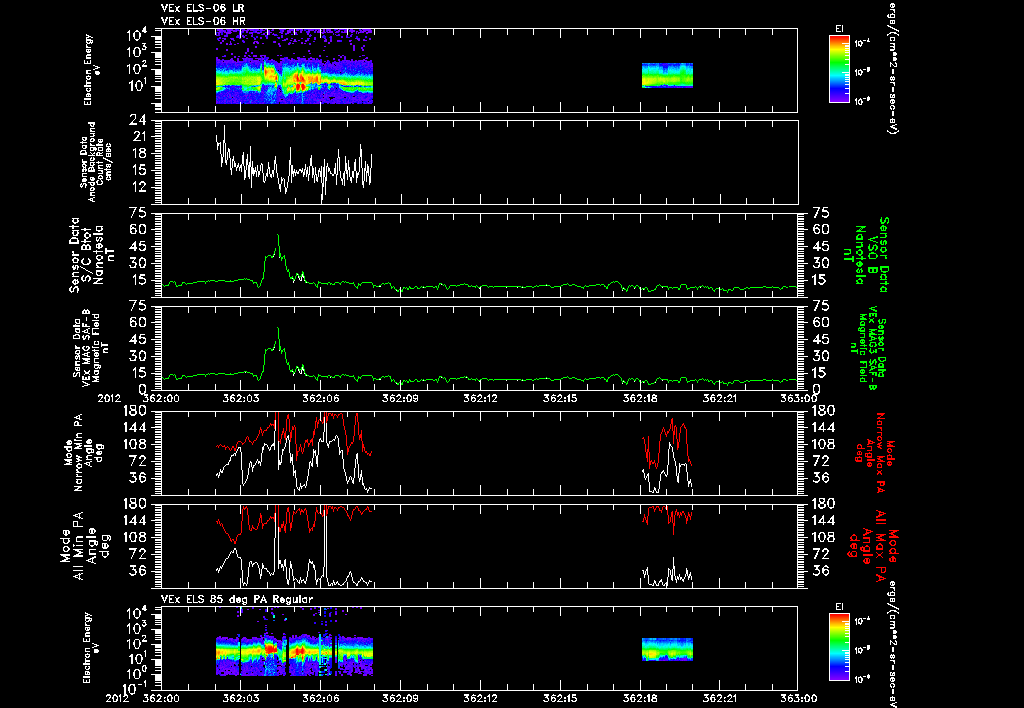Click the '180' left-axis tick of the Narrow Min PA panel

click(135, 411)
